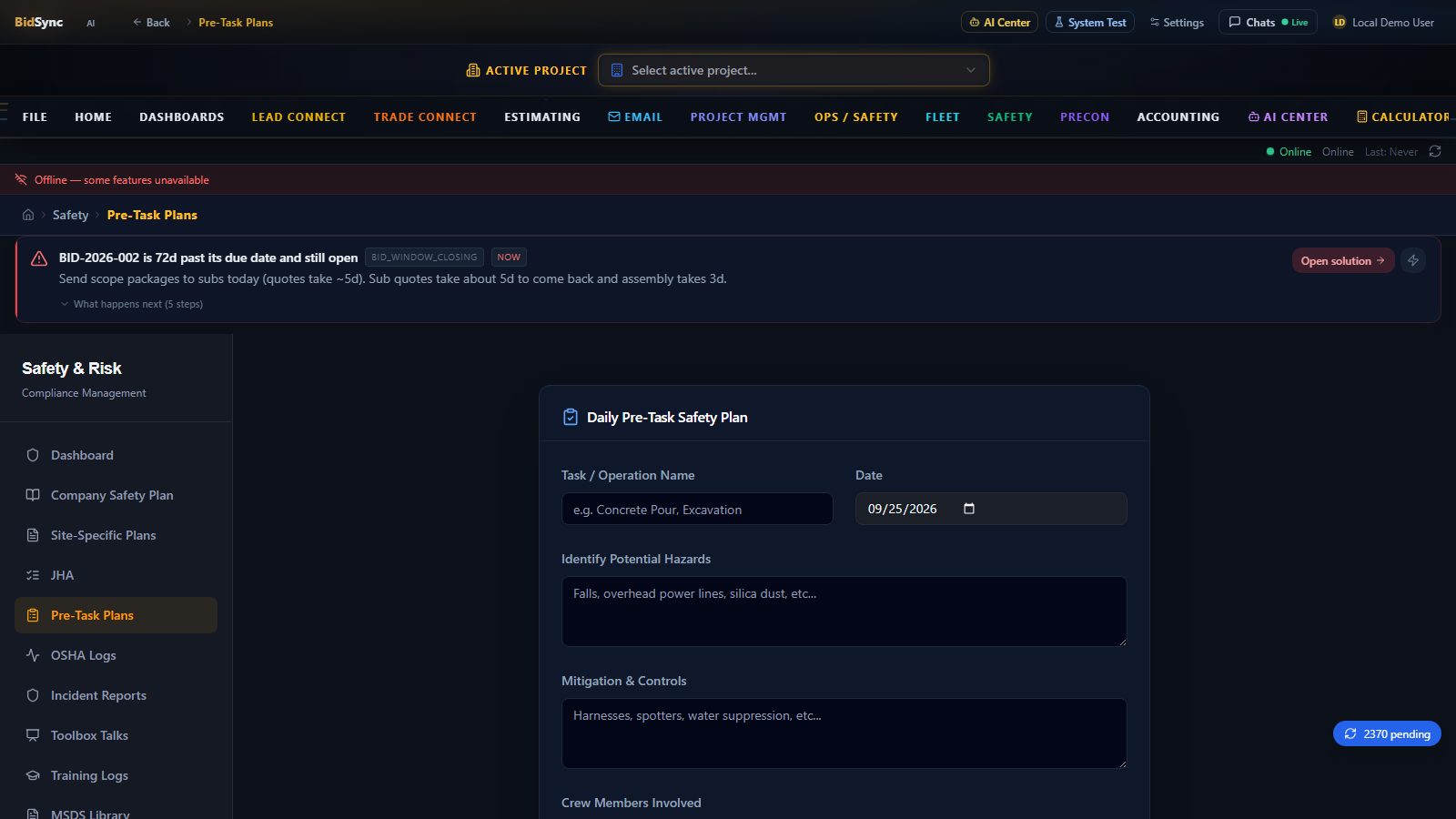Open the FILE menu
The image size is (1456, 819).
[35, 116]
